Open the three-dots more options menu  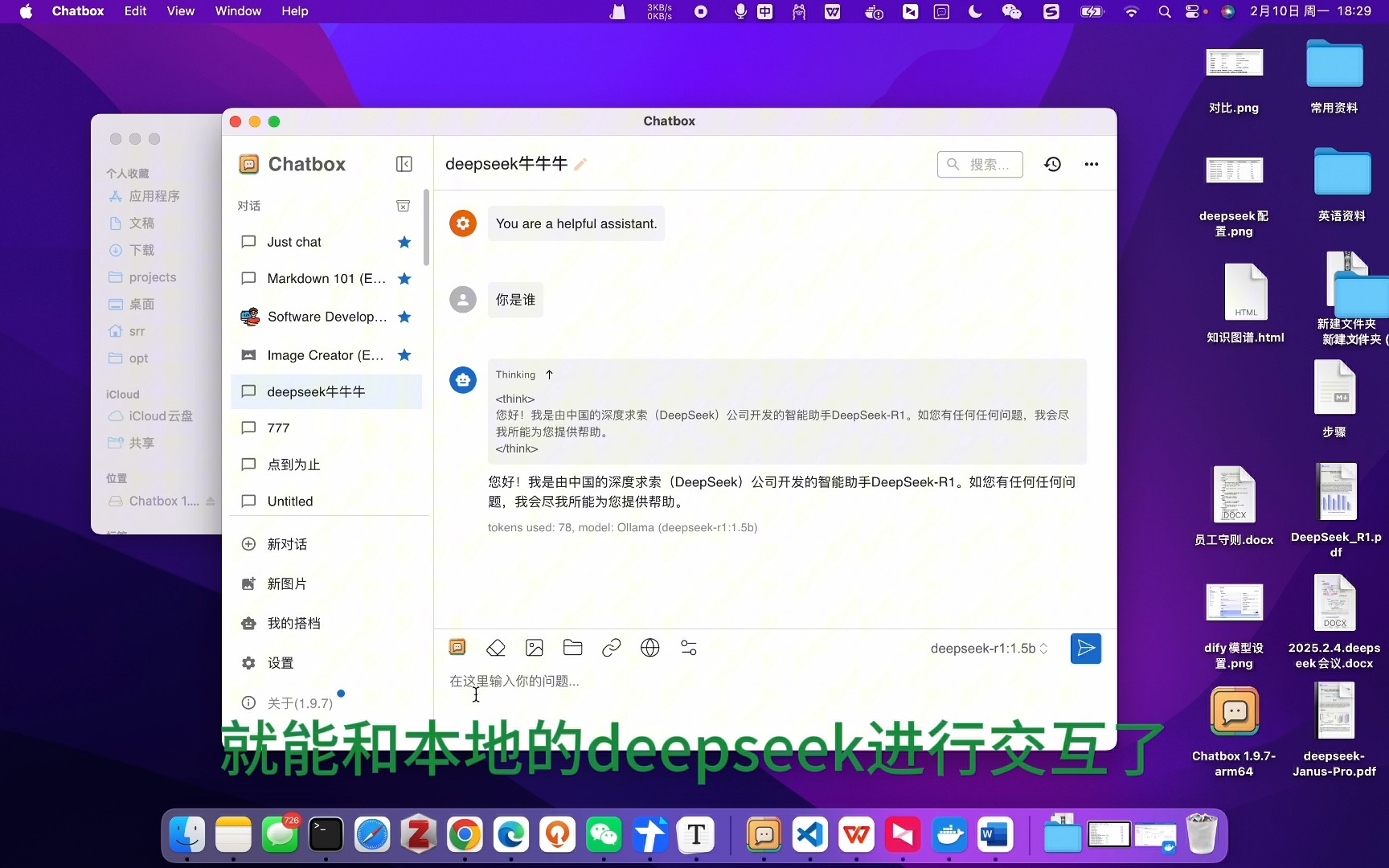tap(1091, 164)
